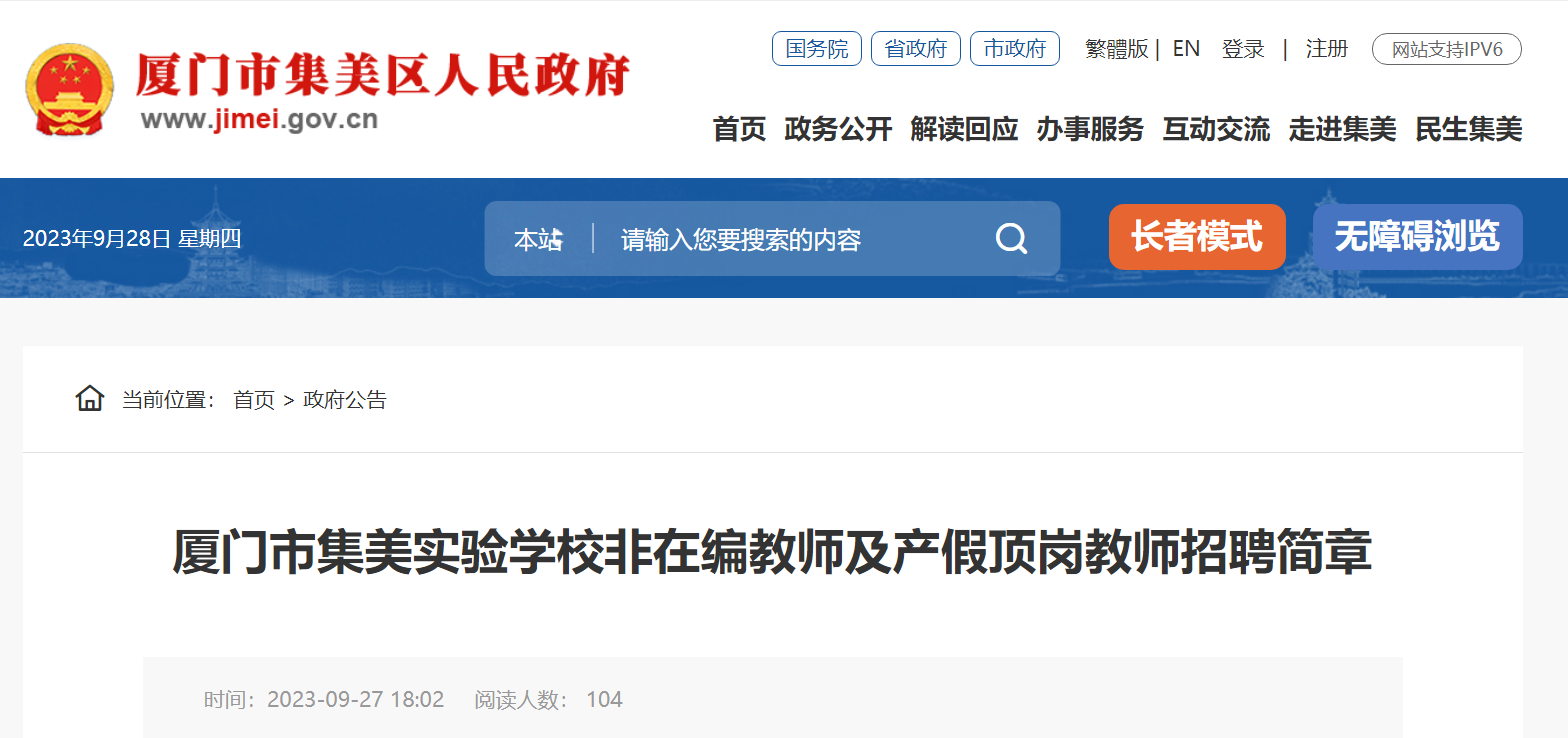Switch to 繁體版 traditional Chinese
1568x738 pixels.
(x=1117, y=49)
